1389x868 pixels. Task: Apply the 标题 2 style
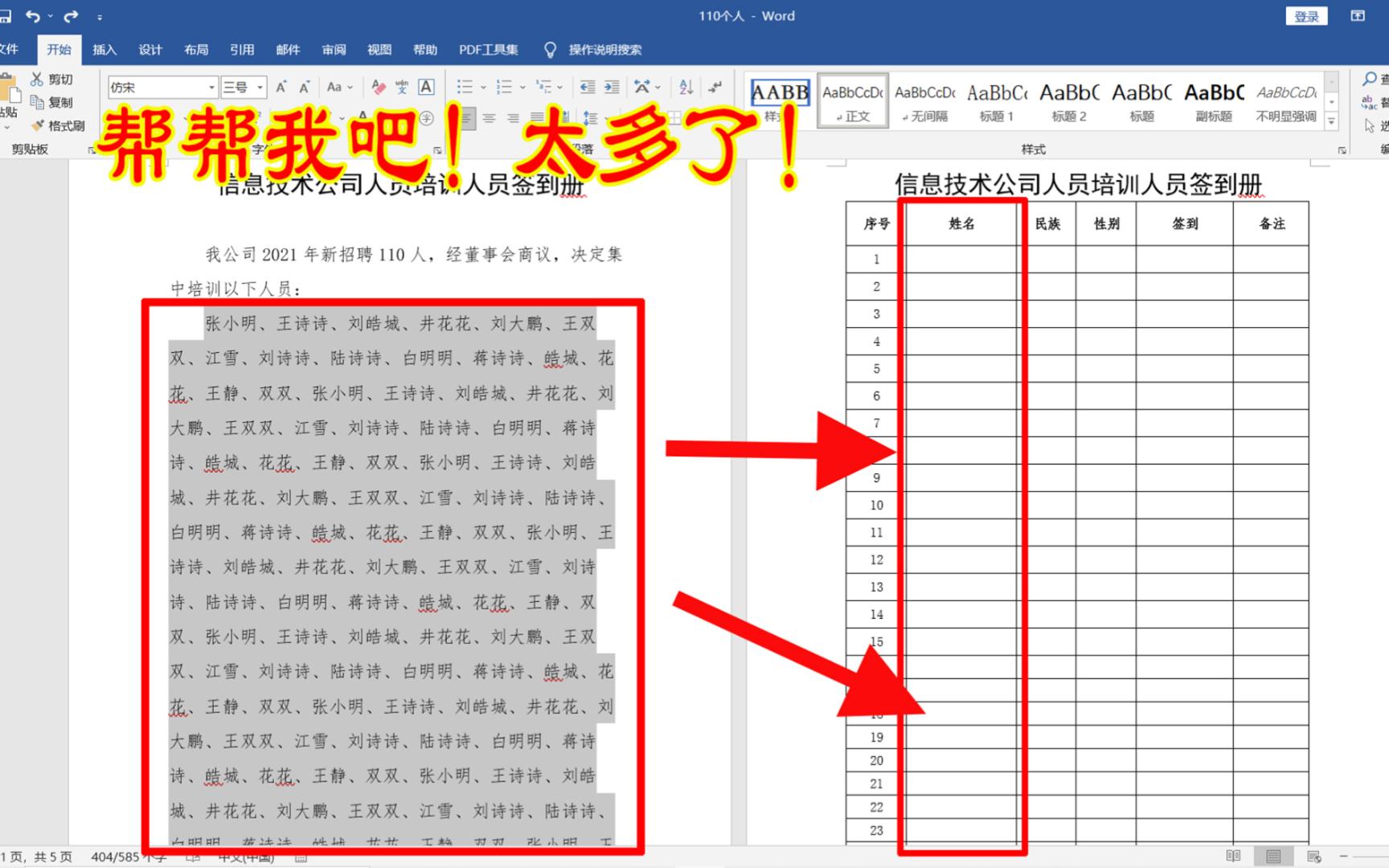1069,102
